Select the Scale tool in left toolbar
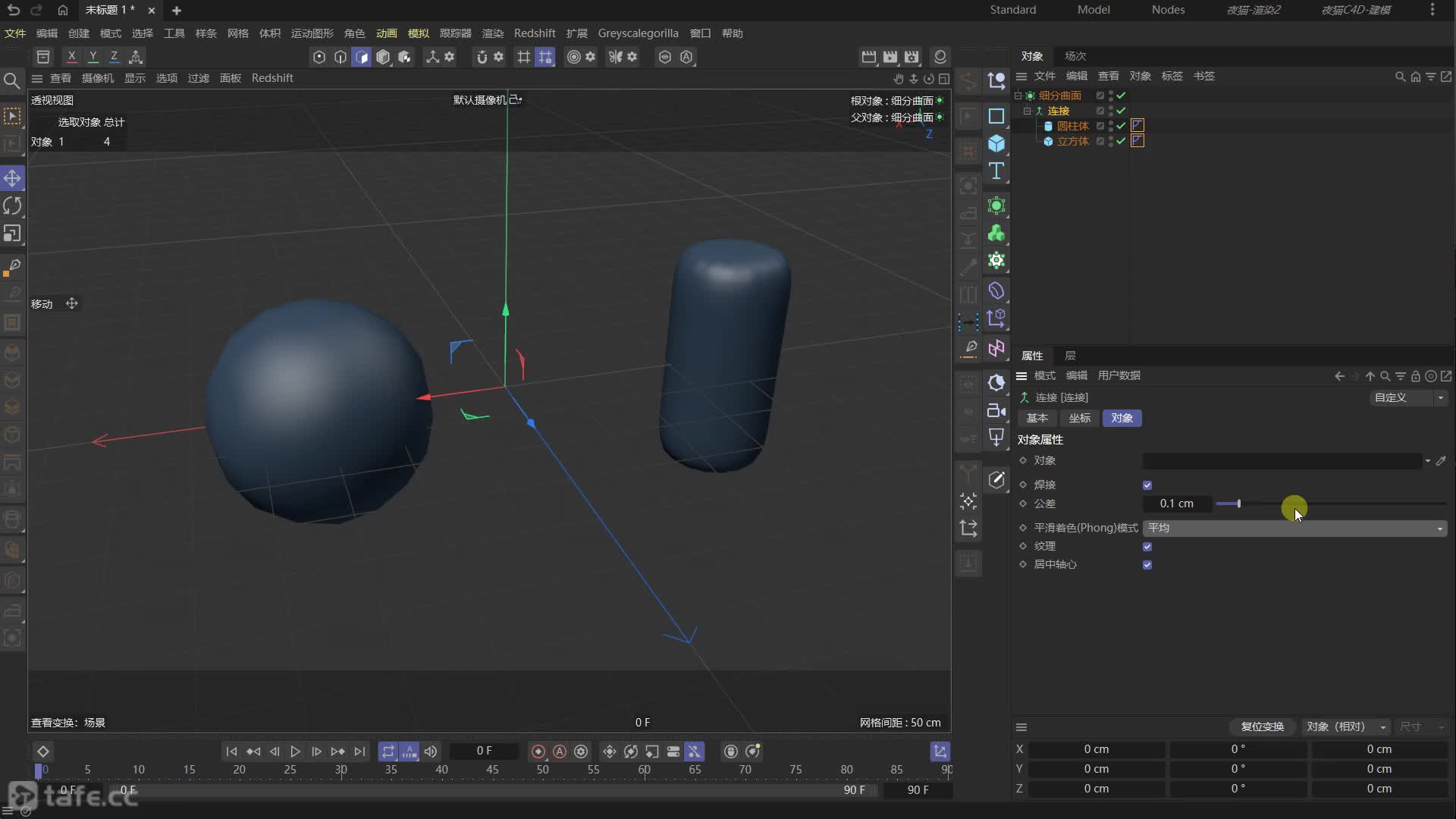This screenshot has width=1456, height=819. 12,234
